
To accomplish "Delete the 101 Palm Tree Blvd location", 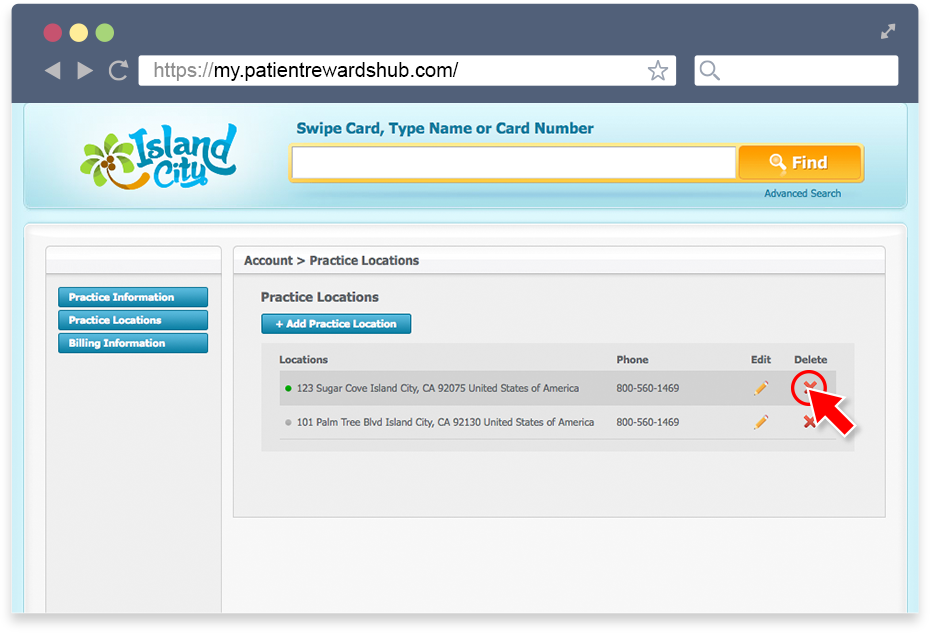I will (x=808, y=422).
